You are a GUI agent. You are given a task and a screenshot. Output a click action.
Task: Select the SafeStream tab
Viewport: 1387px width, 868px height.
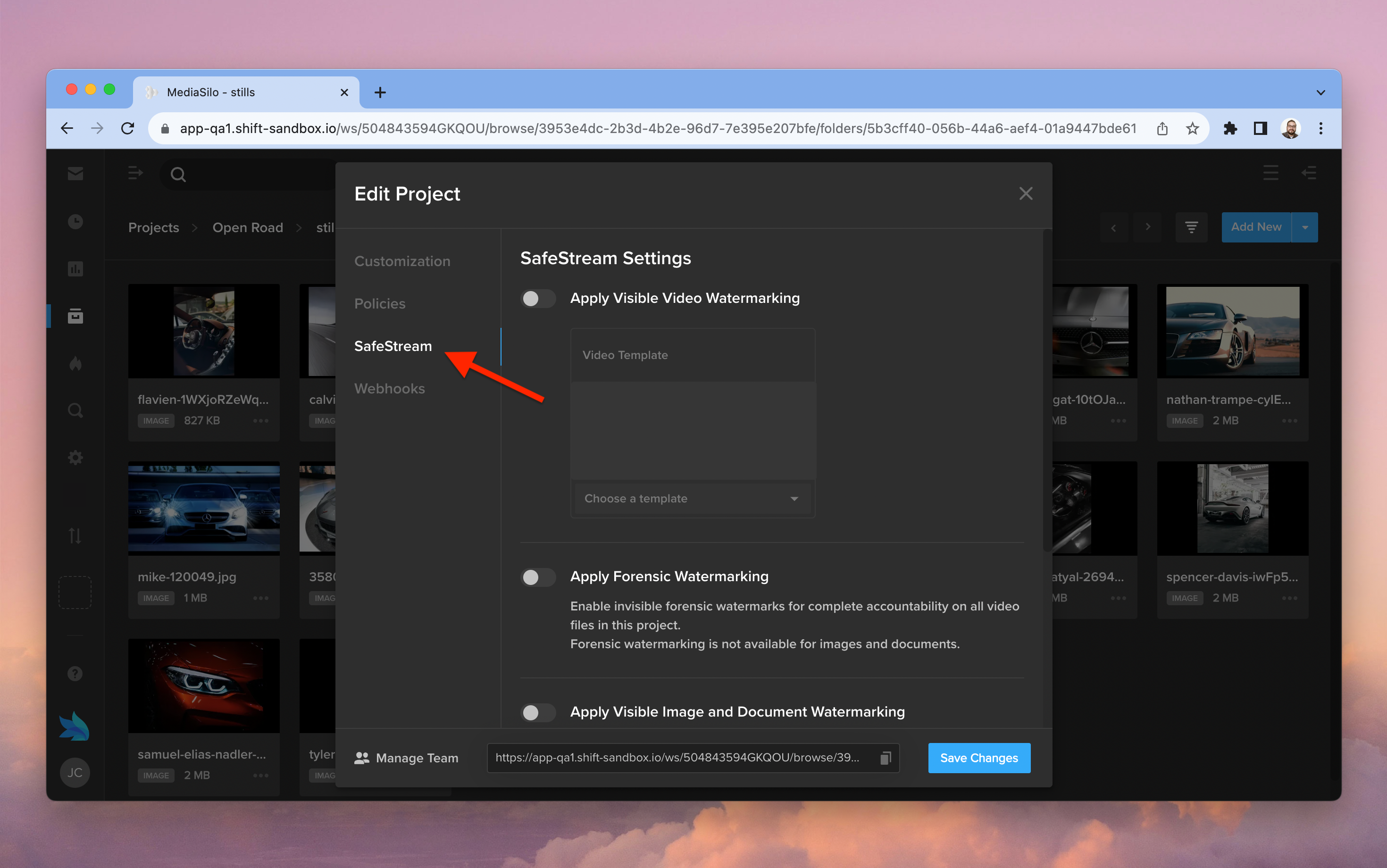point(393,346)
